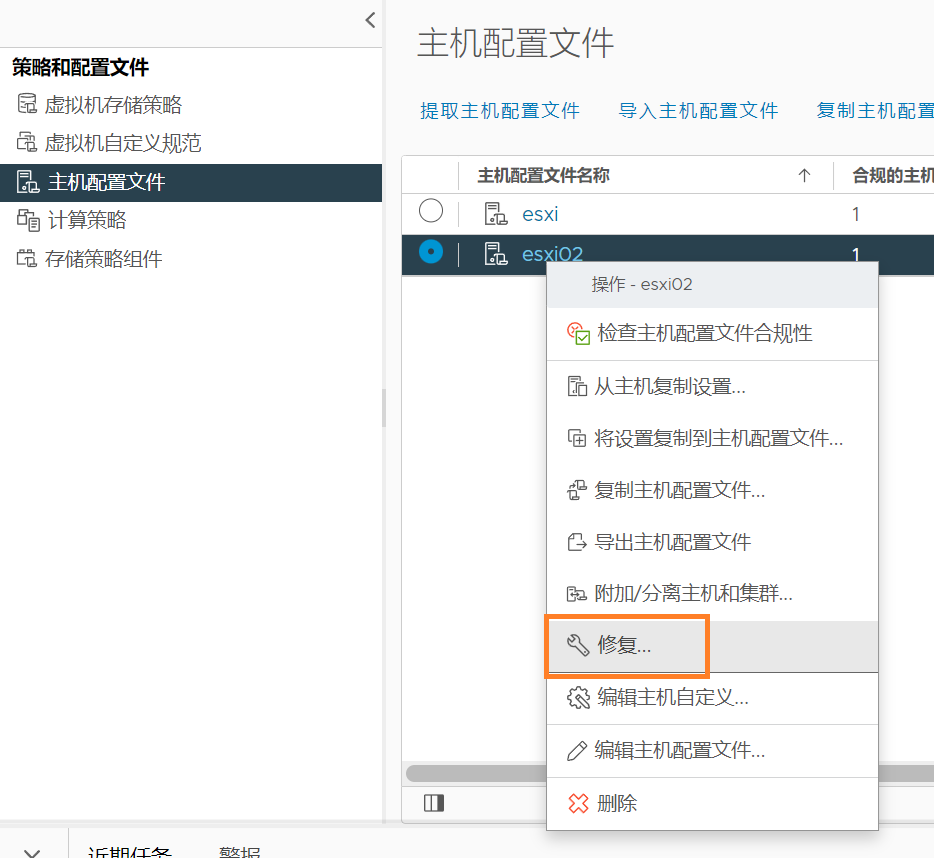Choose 附加/分离主机和集群 menu entry
The height and width of the screenshot is (858, 934).
pyautogui.click(x=693, y=595)
